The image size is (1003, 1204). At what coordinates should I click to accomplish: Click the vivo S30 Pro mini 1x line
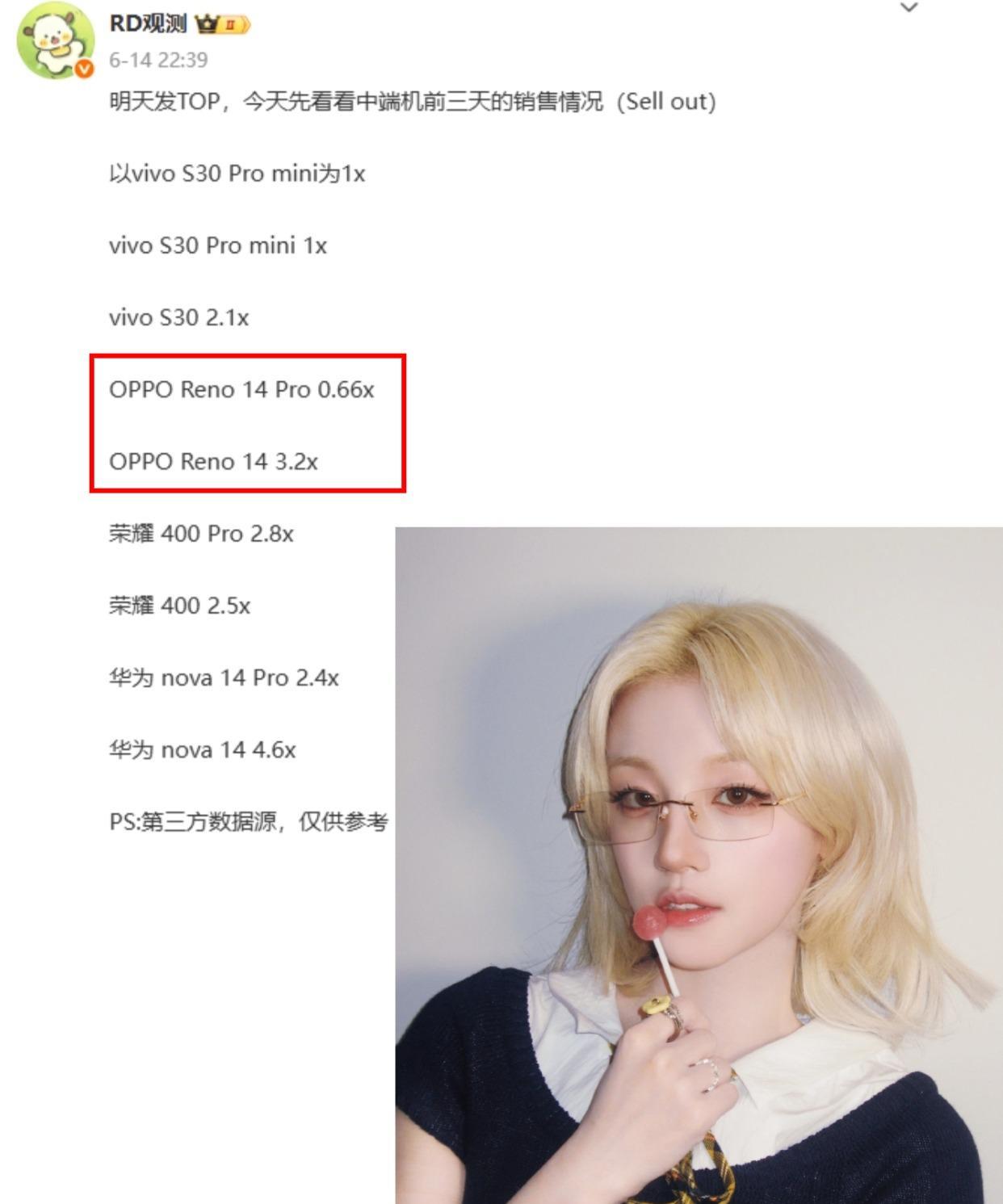pyautogui.click(x=218, y=245)
